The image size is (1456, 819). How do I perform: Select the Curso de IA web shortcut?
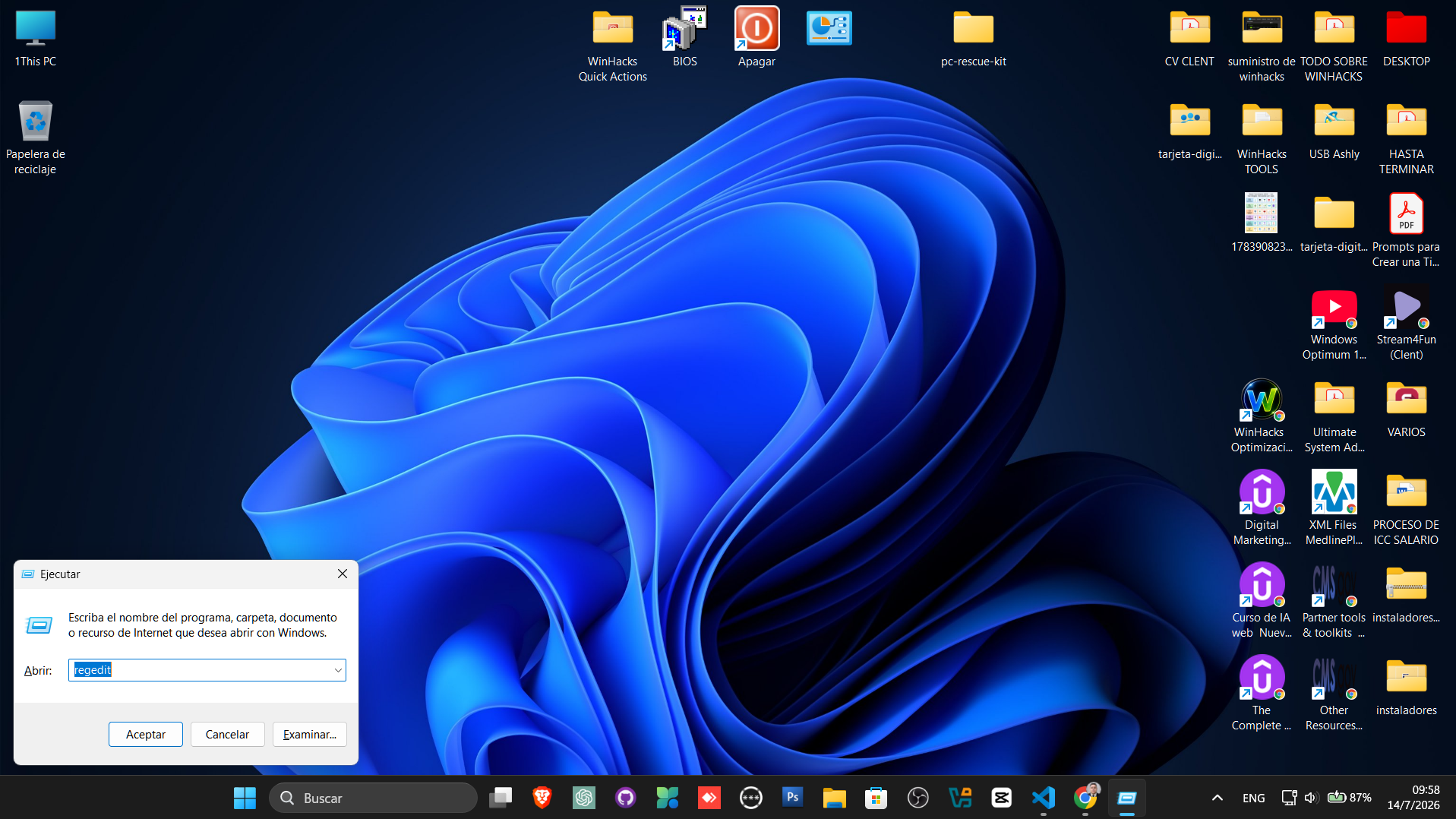tap(1262, 602)
